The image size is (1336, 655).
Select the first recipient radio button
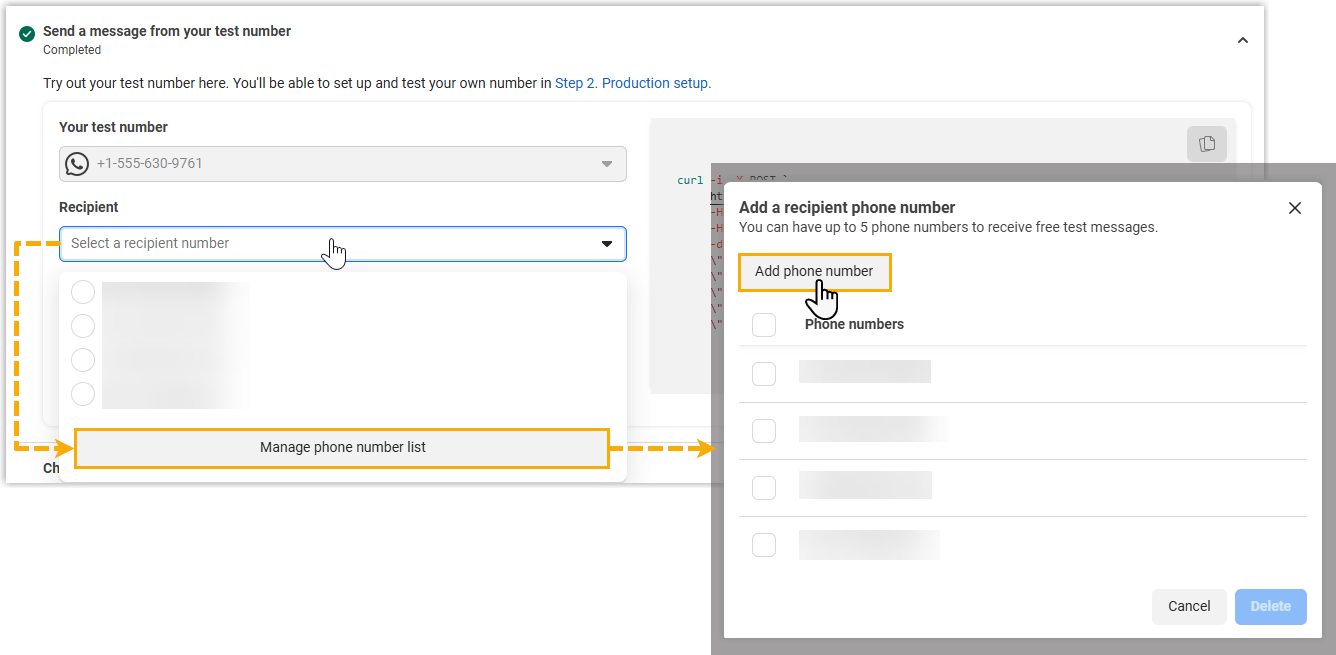point(83,292)
